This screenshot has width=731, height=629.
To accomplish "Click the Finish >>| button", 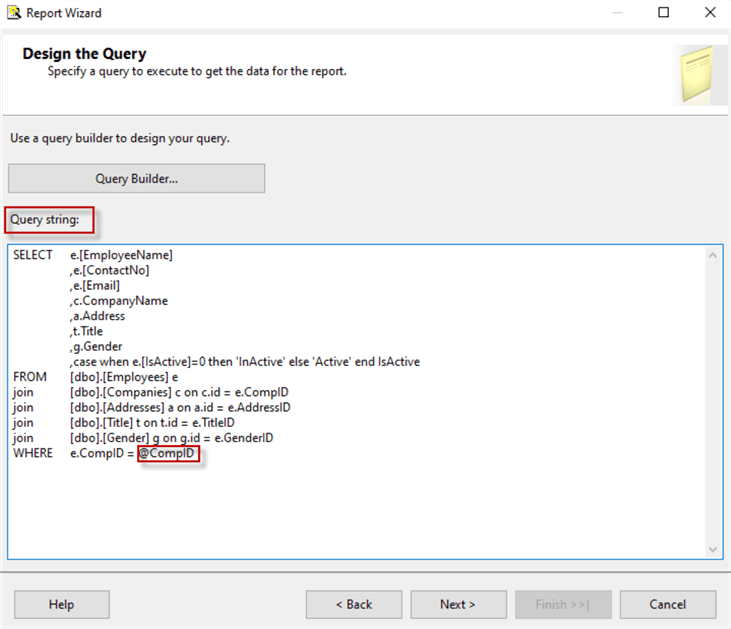I will coord(561,604).
